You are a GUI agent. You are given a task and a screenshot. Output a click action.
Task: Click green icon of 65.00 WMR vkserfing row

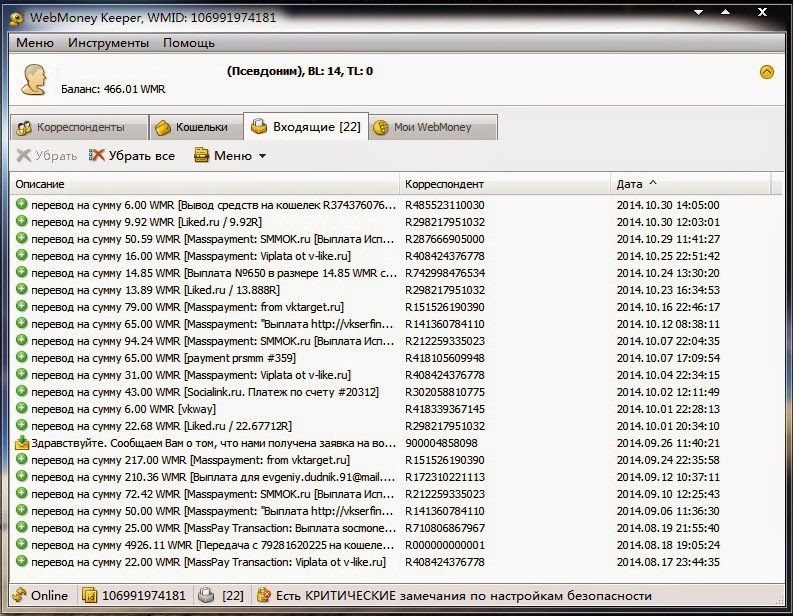[21, 323]
